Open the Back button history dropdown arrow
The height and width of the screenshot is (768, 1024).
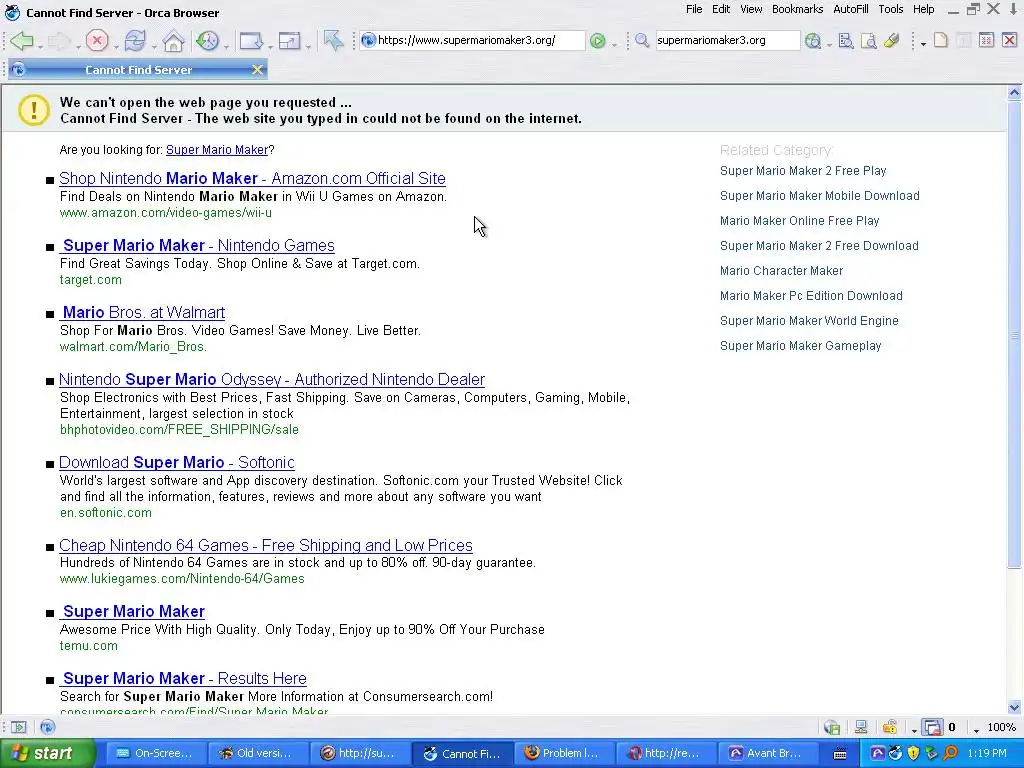point(40,46)
